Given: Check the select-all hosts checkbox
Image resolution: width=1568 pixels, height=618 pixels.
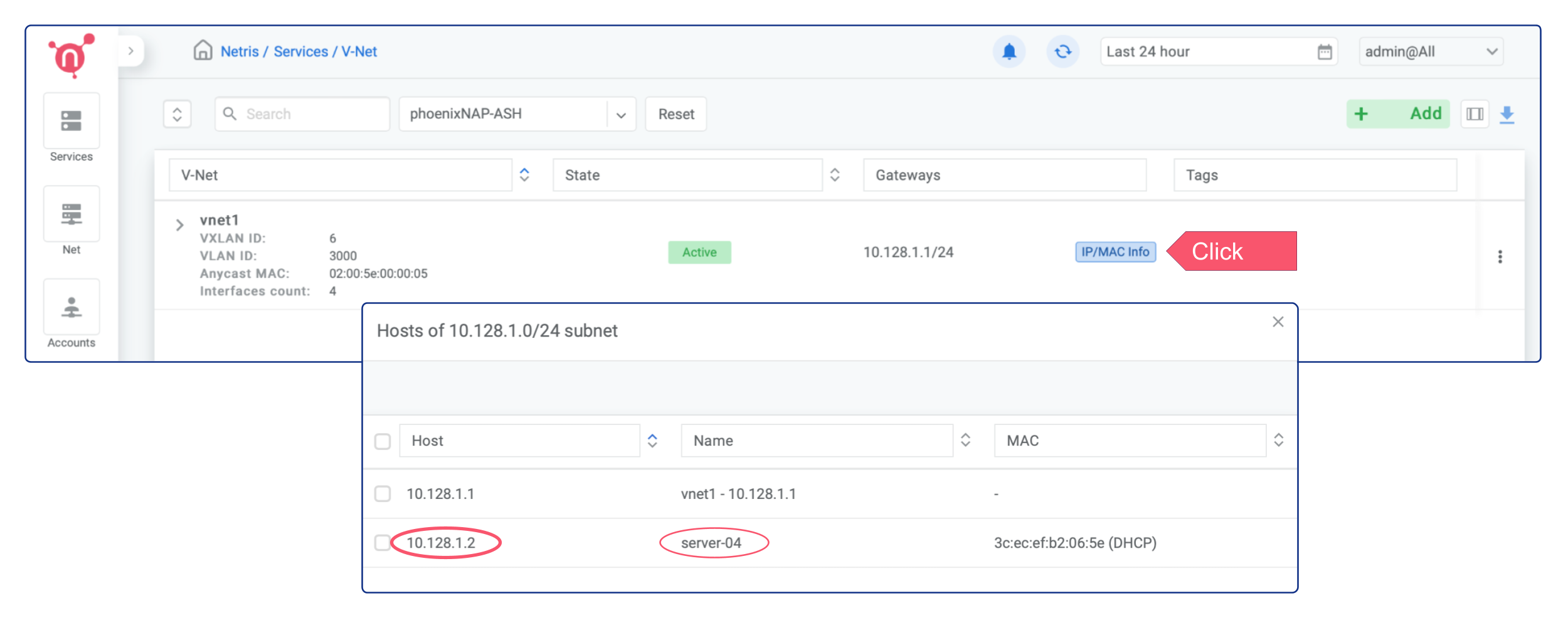Looking at the screenshot, I should [383, 441].
